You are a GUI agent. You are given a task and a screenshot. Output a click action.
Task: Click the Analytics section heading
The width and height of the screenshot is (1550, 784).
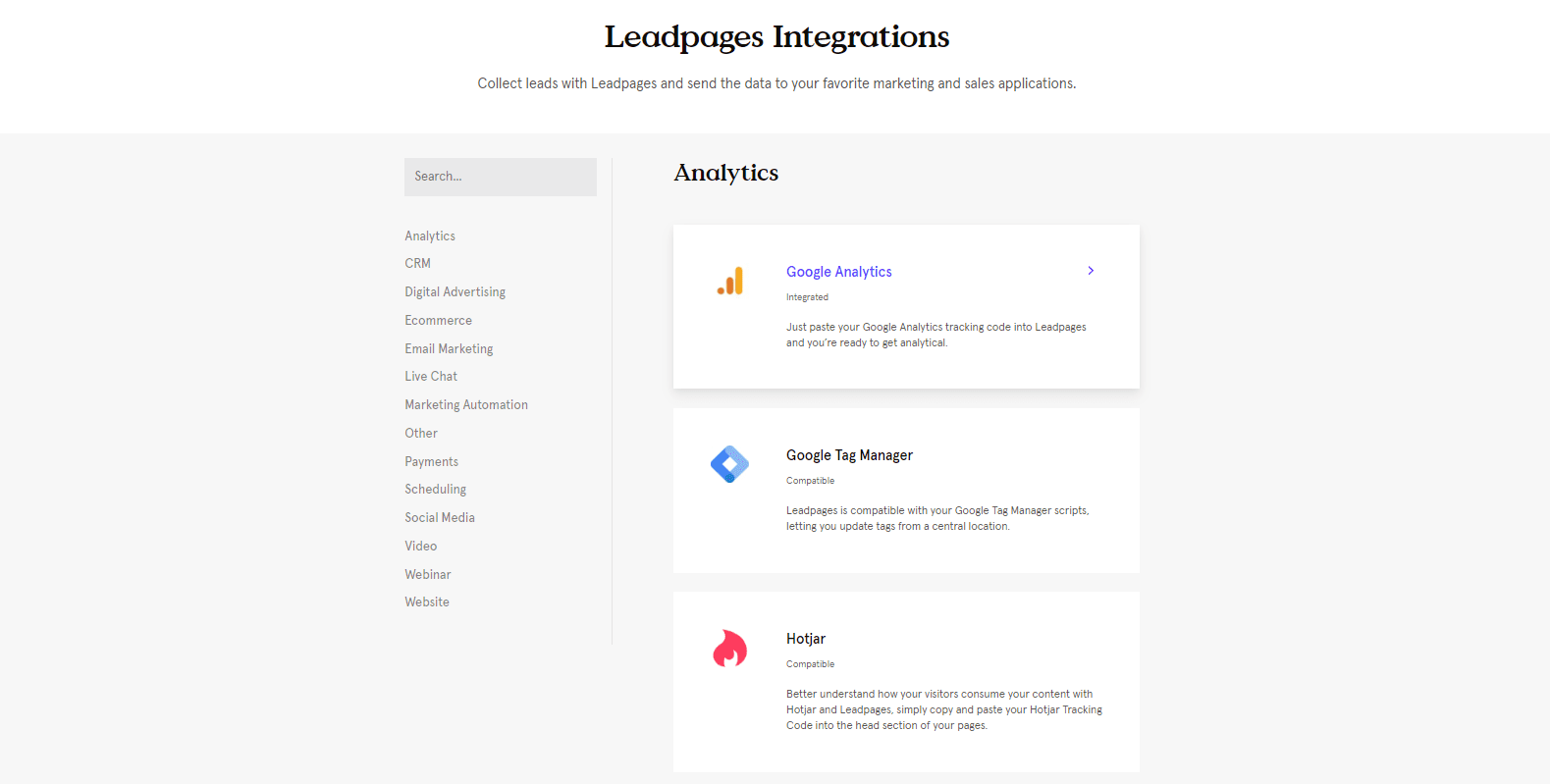[x=726, y=173]
